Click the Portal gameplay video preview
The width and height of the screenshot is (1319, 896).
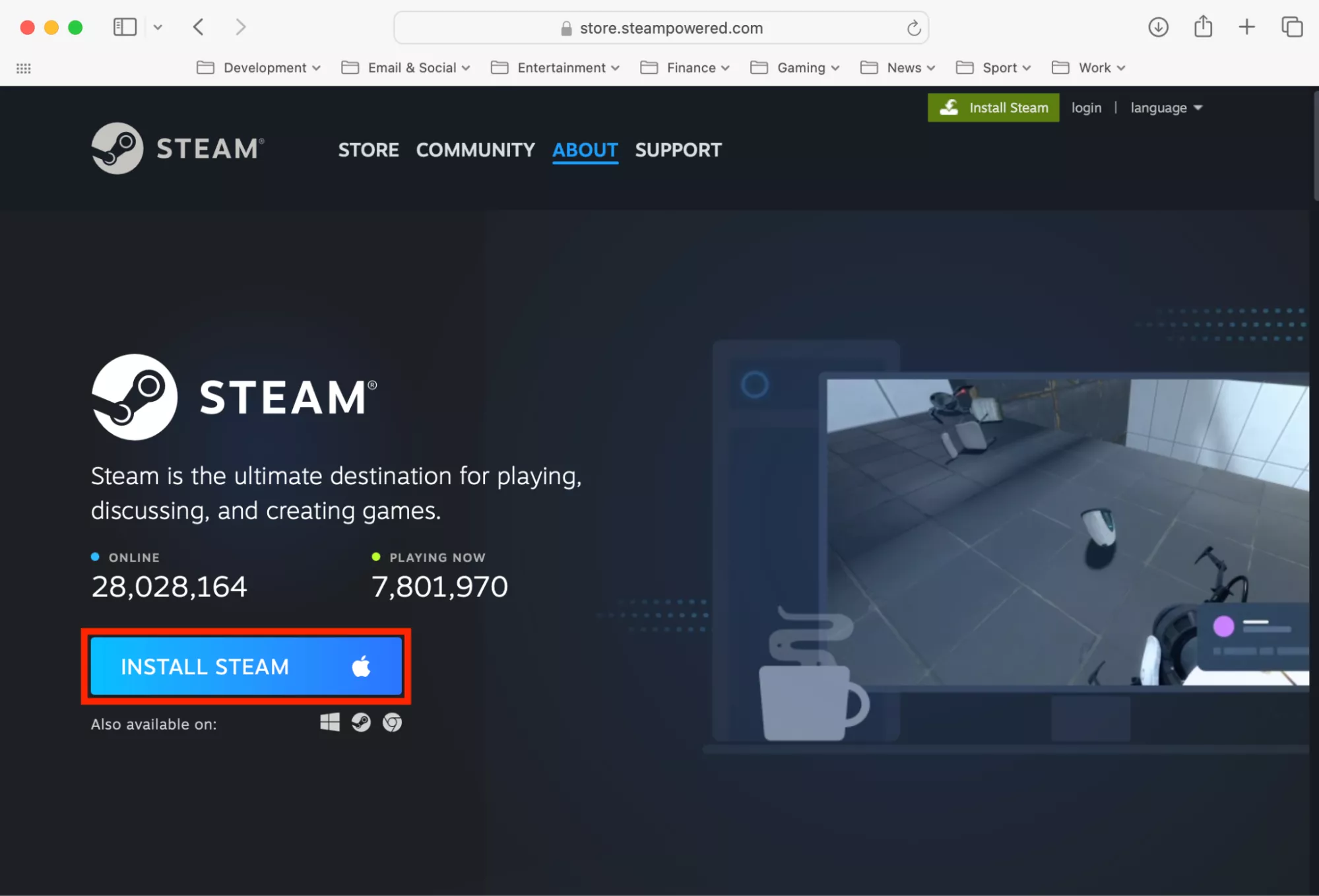coord(1068,532)
